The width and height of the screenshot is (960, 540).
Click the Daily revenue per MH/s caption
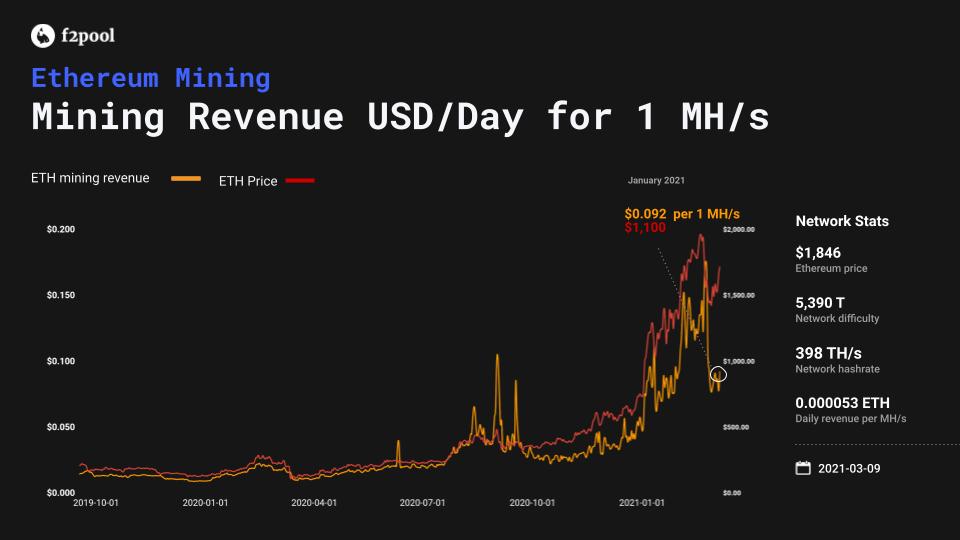click(850, 419)
